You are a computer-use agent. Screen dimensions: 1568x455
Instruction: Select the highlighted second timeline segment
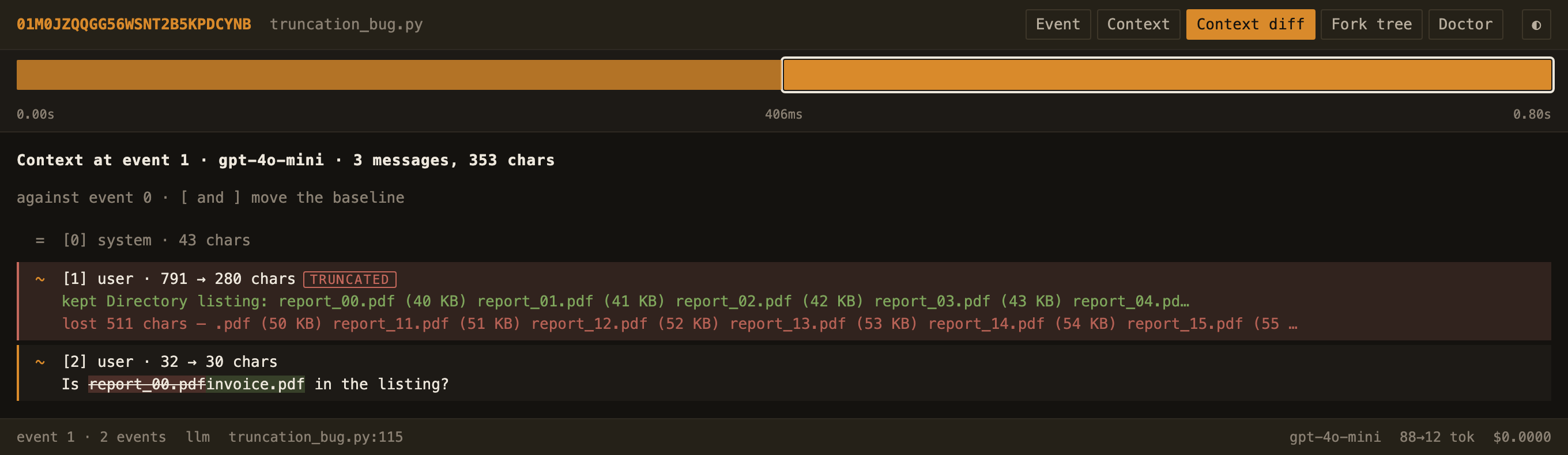(1167, 75)
